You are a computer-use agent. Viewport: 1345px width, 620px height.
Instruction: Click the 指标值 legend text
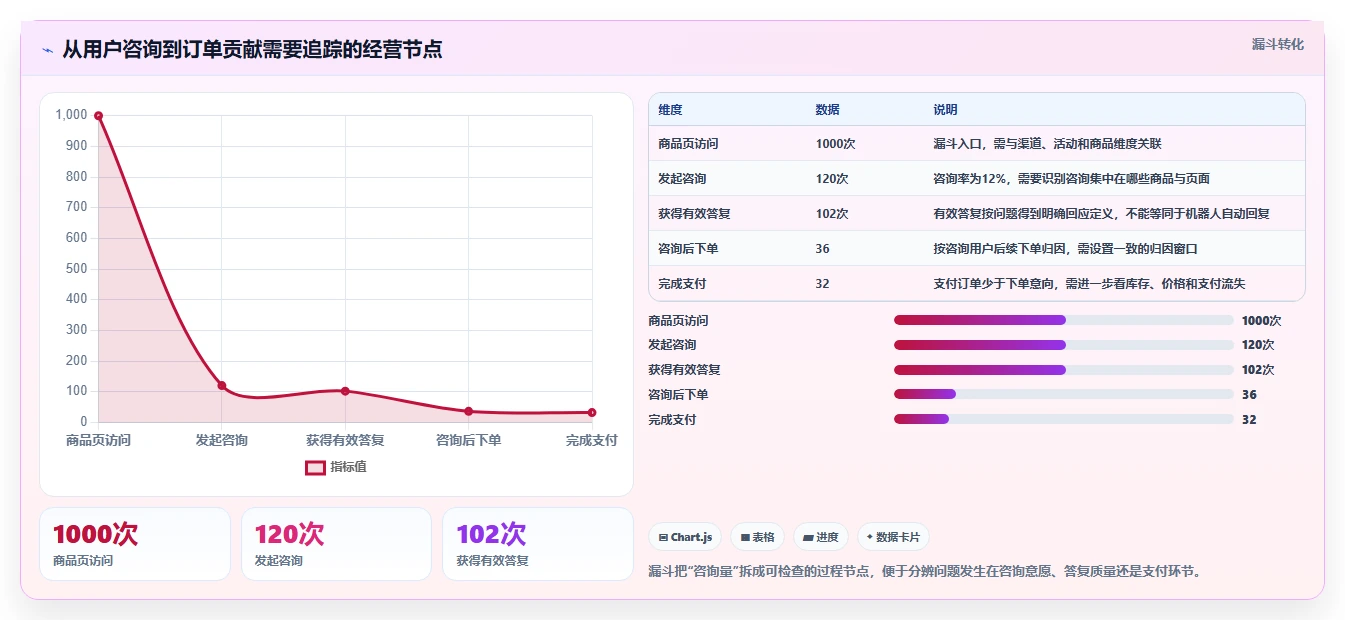tap(348, 467)
